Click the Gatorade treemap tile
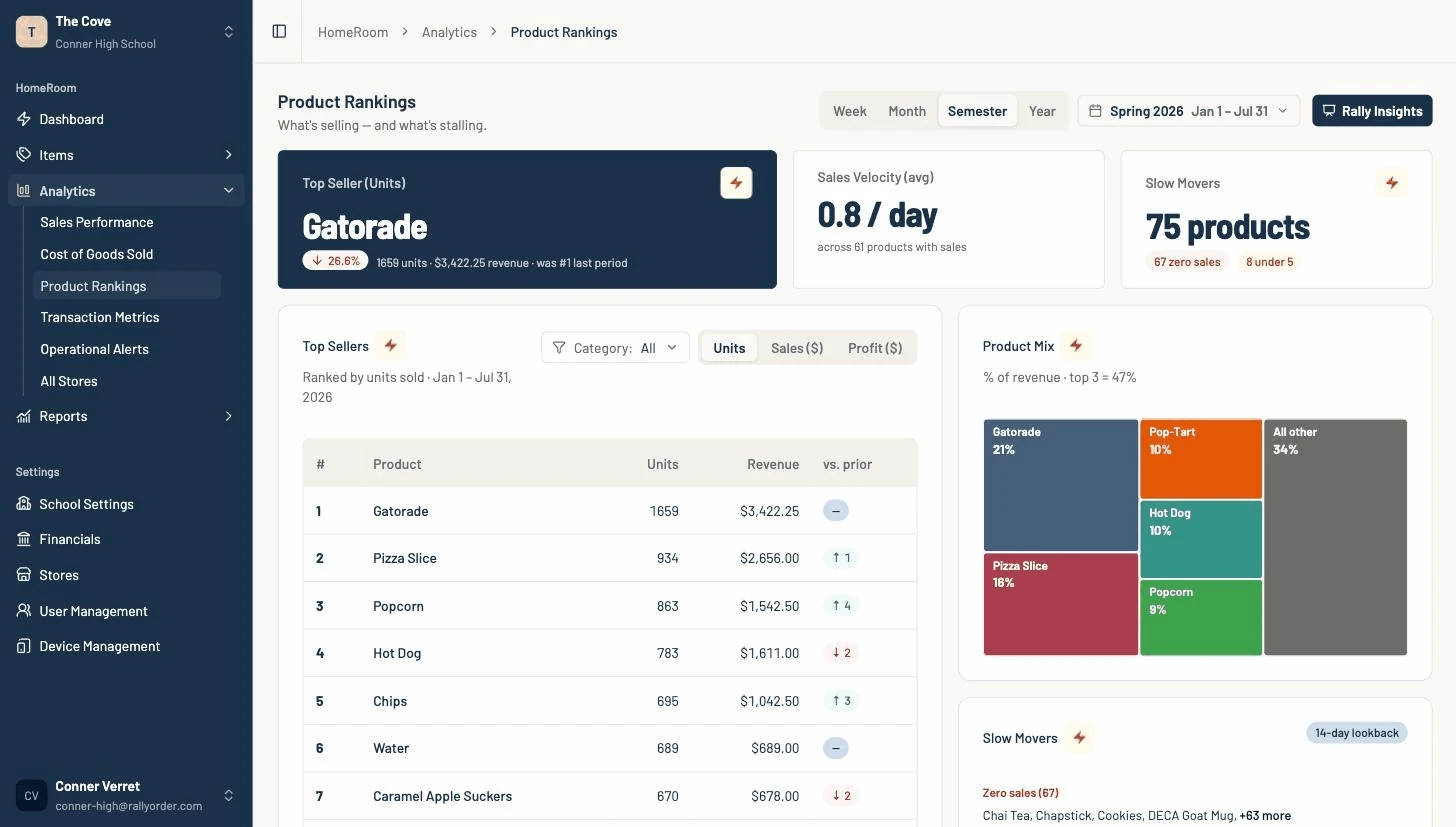The width and height of the screenshot is (1456, 827). coord(1061,485)
